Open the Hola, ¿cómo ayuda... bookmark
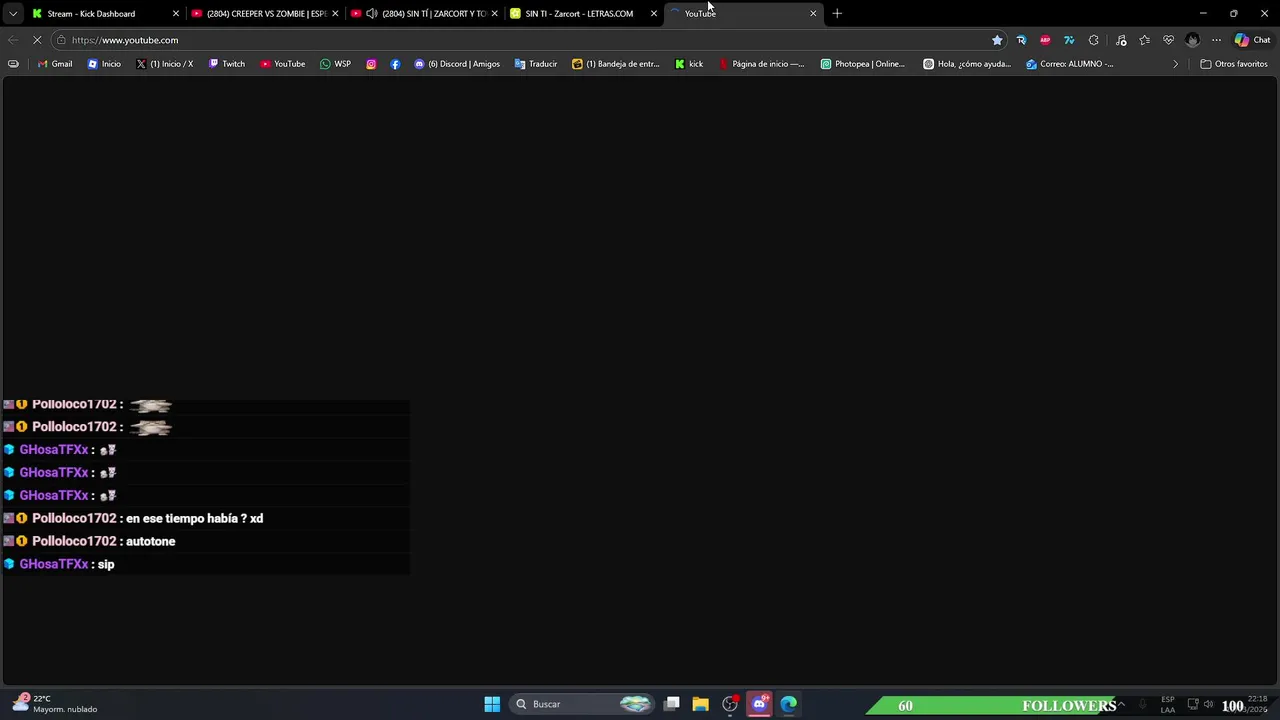The image size is (1280, 720). pos(967,64)
